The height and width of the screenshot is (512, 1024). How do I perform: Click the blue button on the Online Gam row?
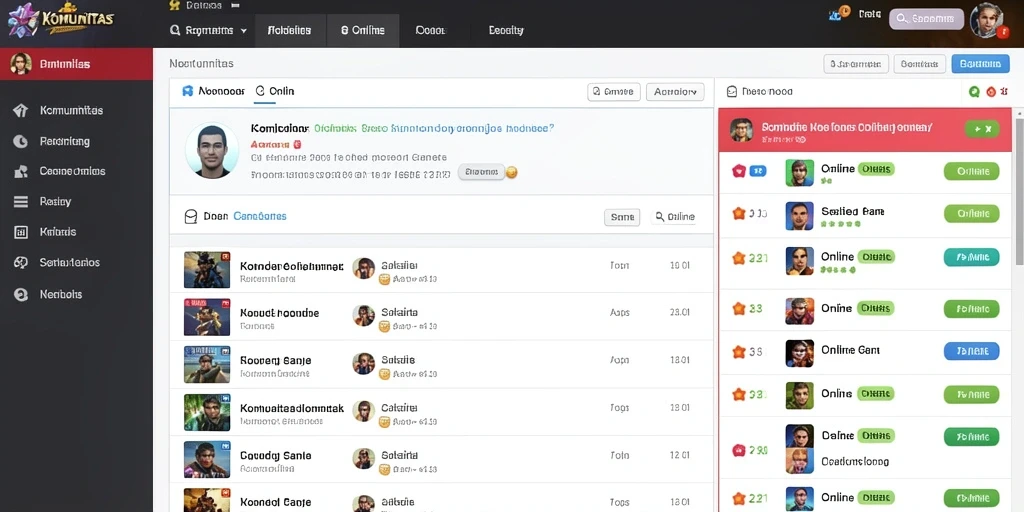972,351
